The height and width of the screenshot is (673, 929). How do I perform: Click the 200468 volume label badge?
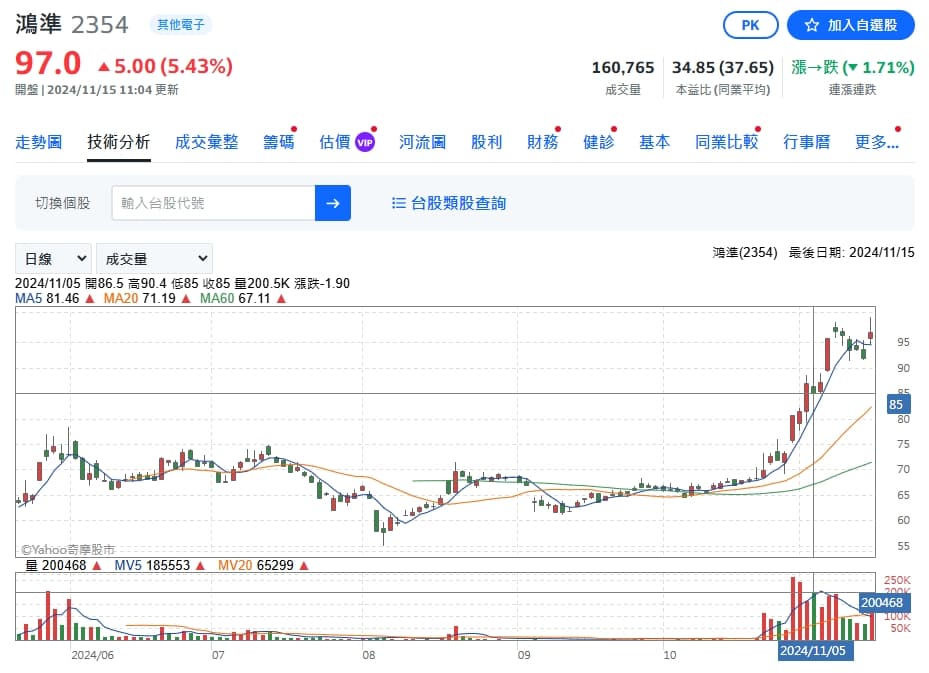[882, 603]
